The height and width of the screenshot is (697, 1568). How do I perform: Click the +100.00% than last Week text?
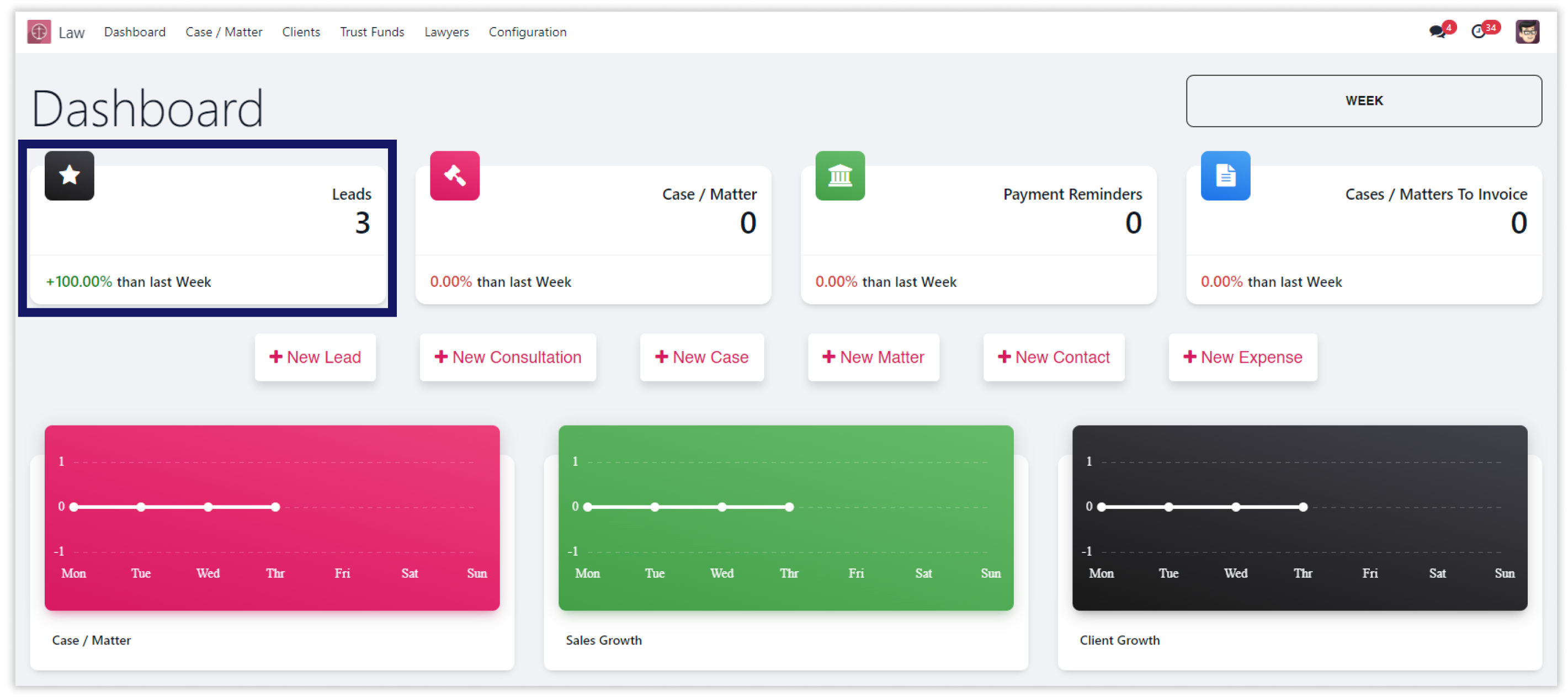click(129, 282)
